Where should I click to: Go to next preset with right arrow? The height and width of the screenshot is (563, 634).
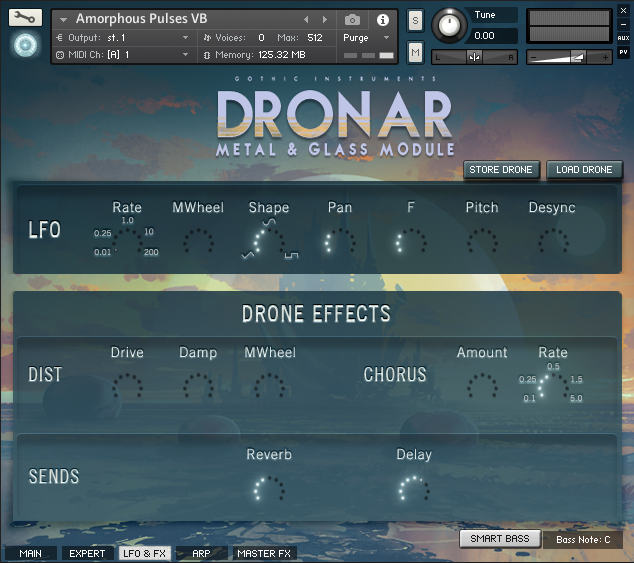324,19
